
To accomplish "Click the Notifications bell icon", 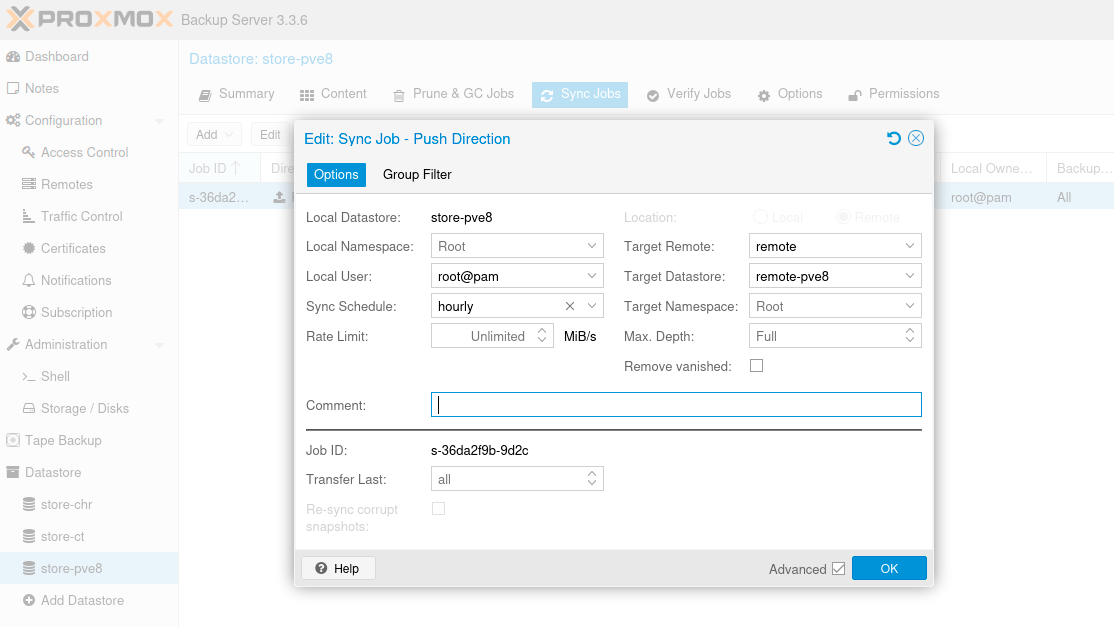I will (x=29, y=281).
